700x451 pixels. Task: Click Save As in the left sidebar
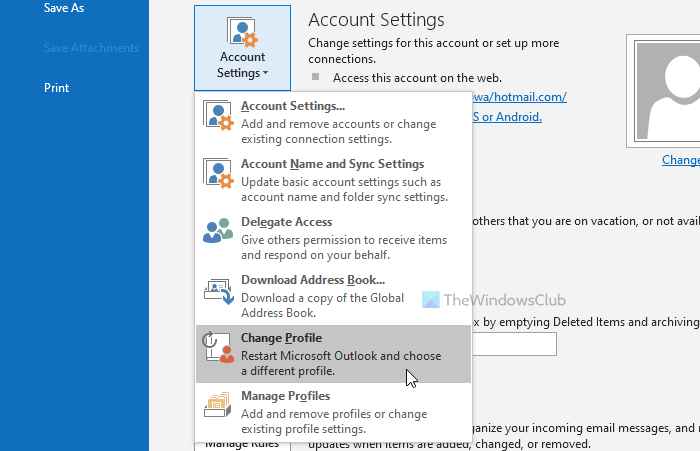click(64, 8)
